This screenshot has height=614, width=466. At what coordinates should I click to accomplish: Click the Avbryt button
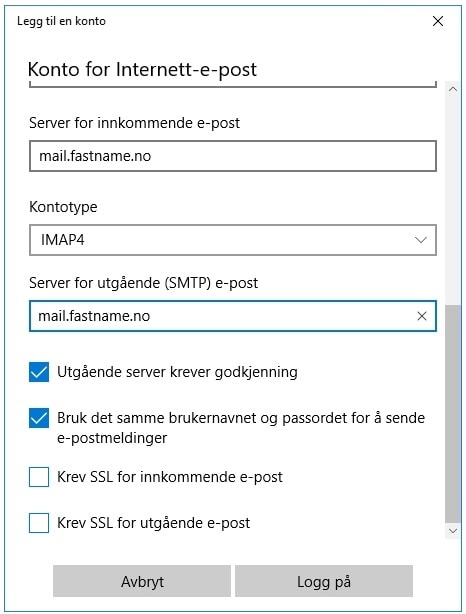142,581
